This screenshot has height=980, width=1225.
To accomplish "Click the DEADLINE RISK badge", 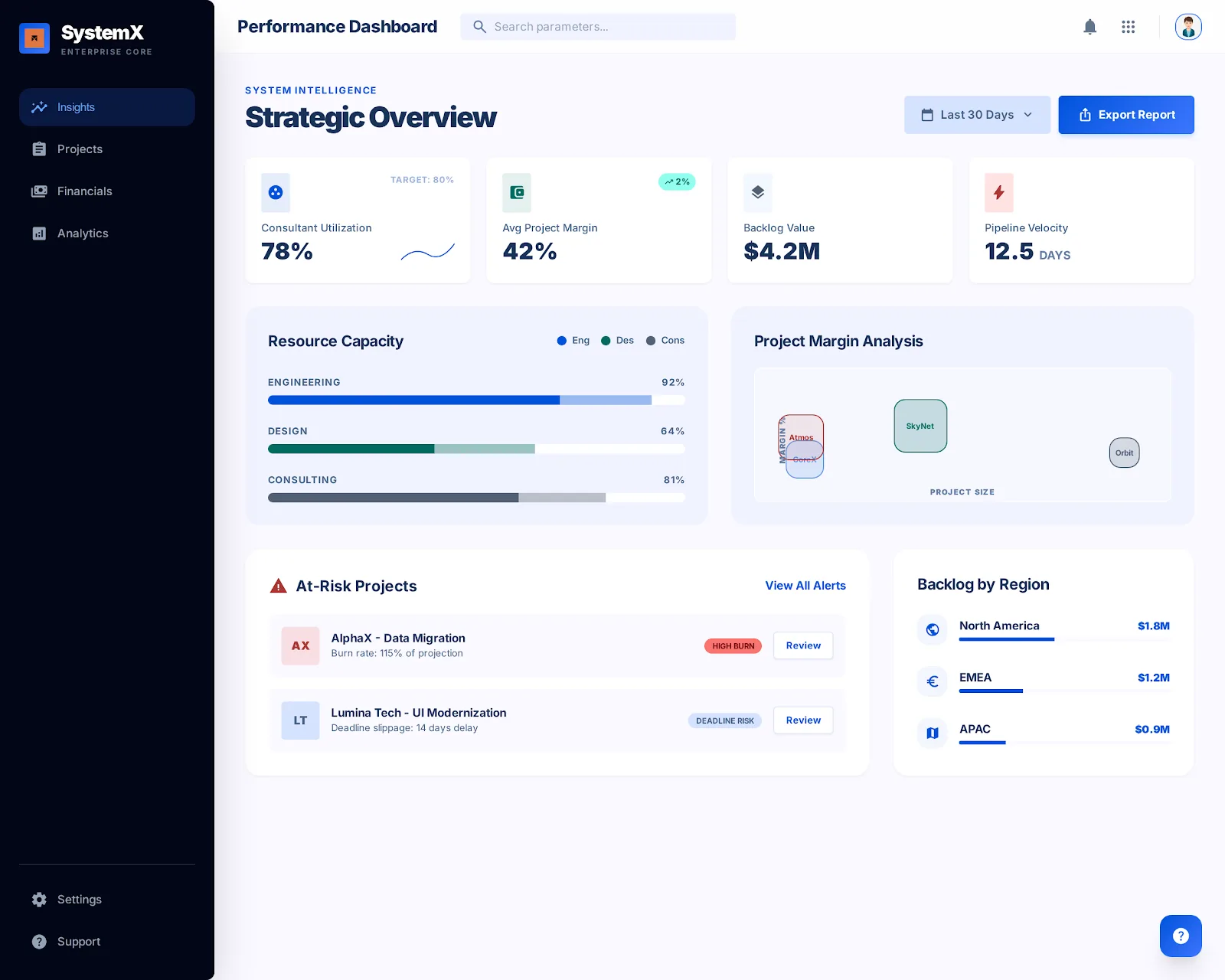I will 724,721.
